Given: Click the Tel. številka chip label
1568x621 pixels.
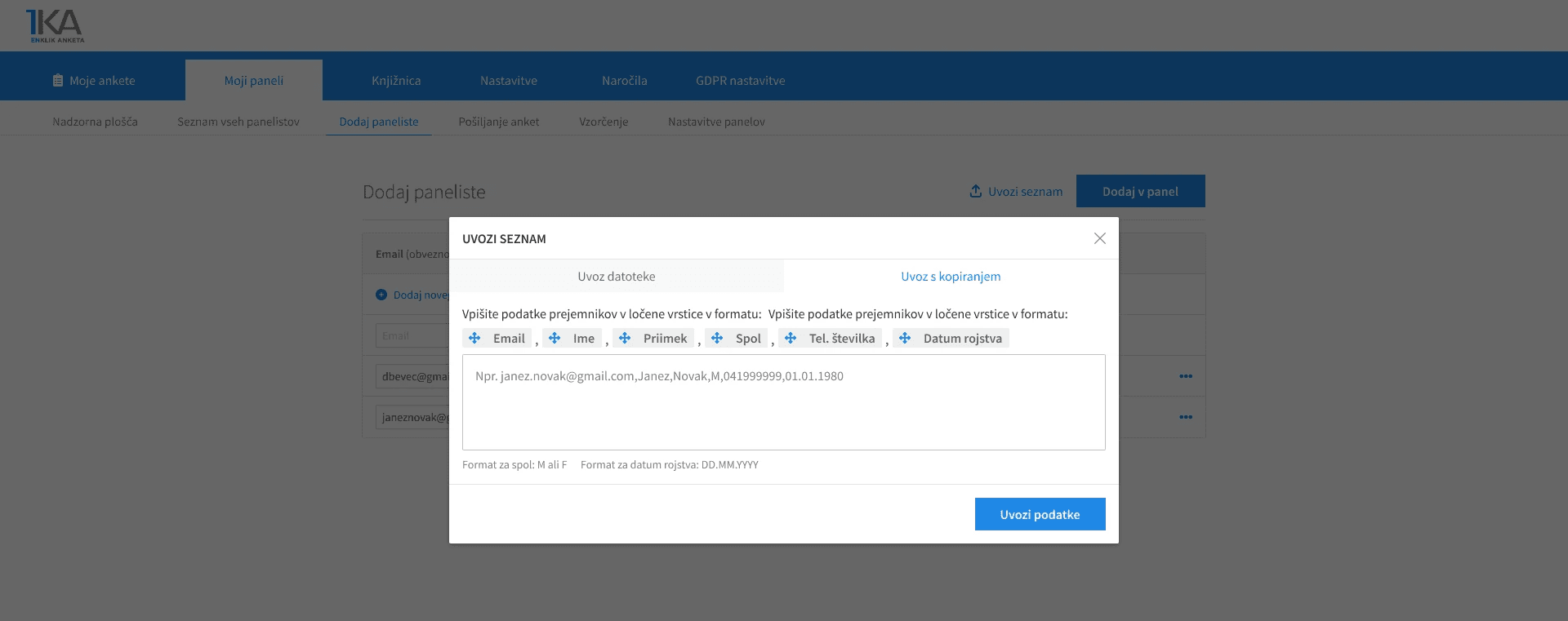Looking at the screenshot, I should [x=842, y=338].
